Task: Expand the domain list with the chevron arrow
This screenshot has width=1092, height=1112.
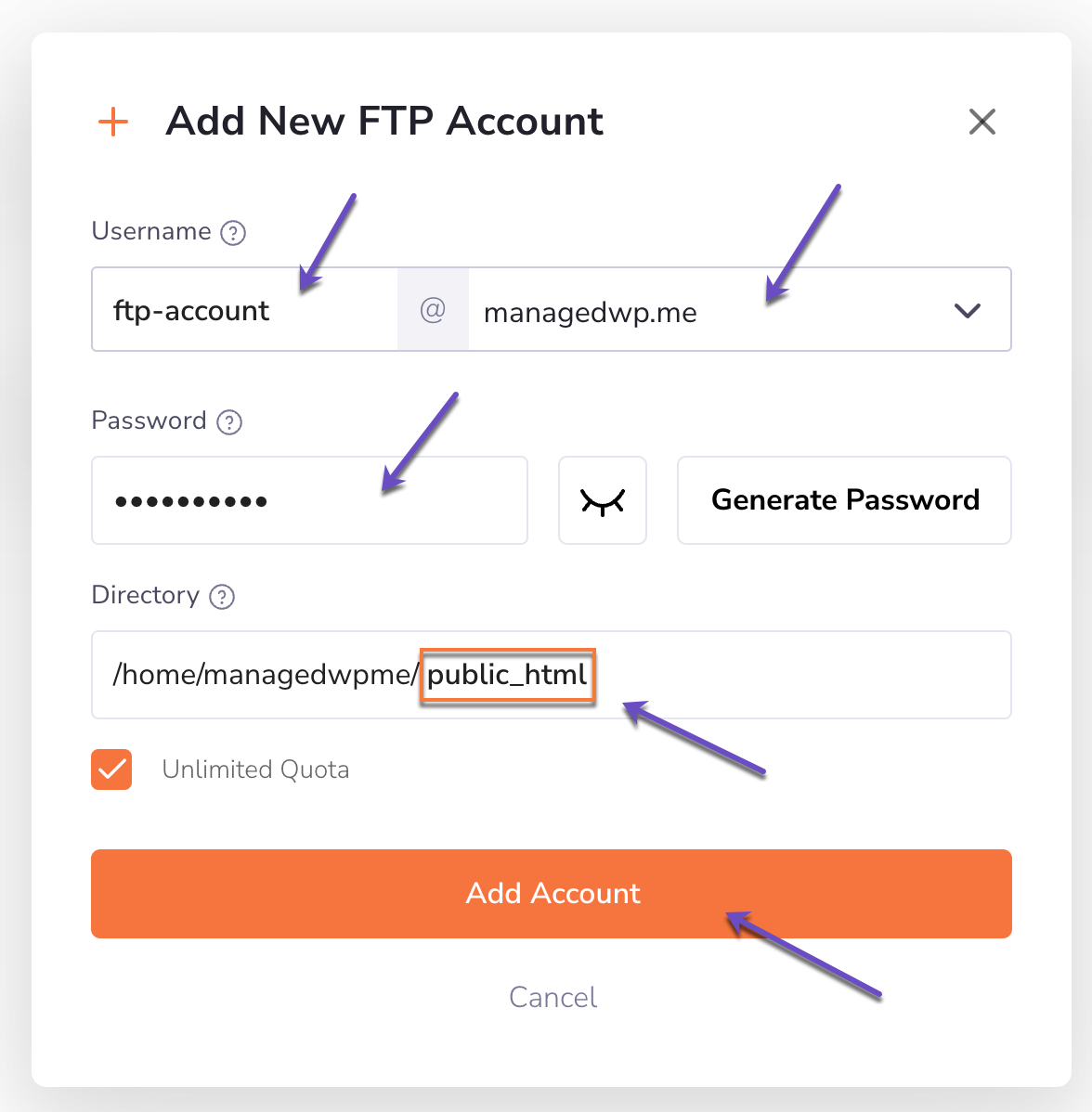Action: coord(968,311)
